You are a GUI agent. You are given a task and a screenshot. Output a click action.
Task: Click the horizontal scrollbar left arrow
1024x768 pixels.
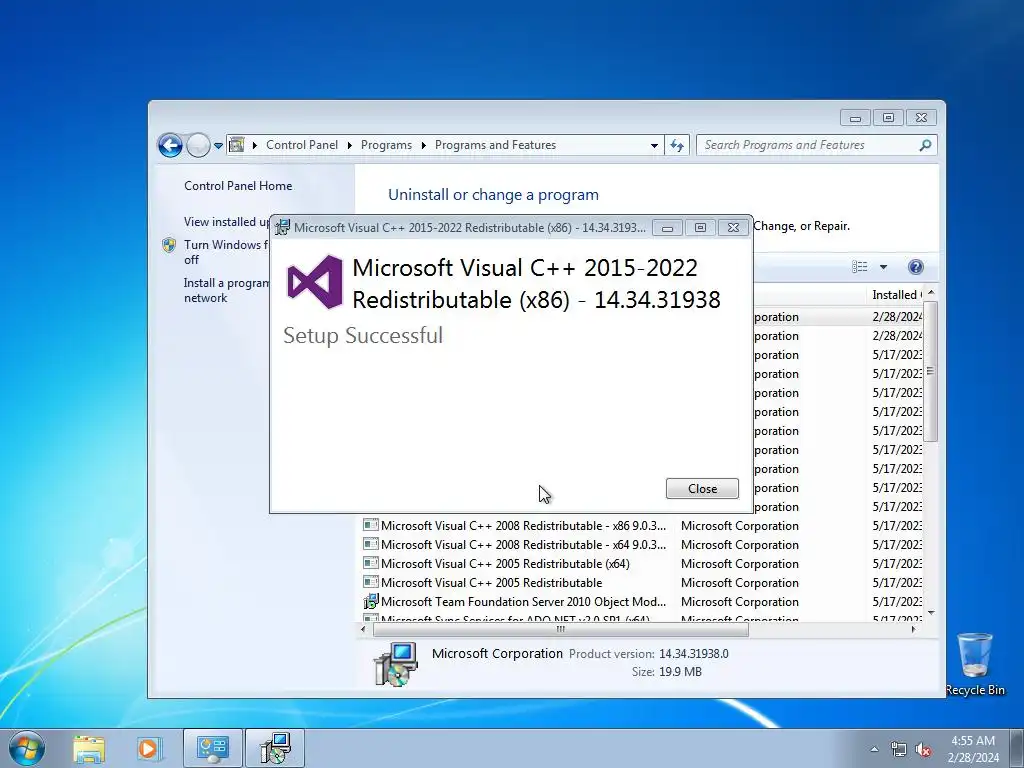(x=363, y=630)
